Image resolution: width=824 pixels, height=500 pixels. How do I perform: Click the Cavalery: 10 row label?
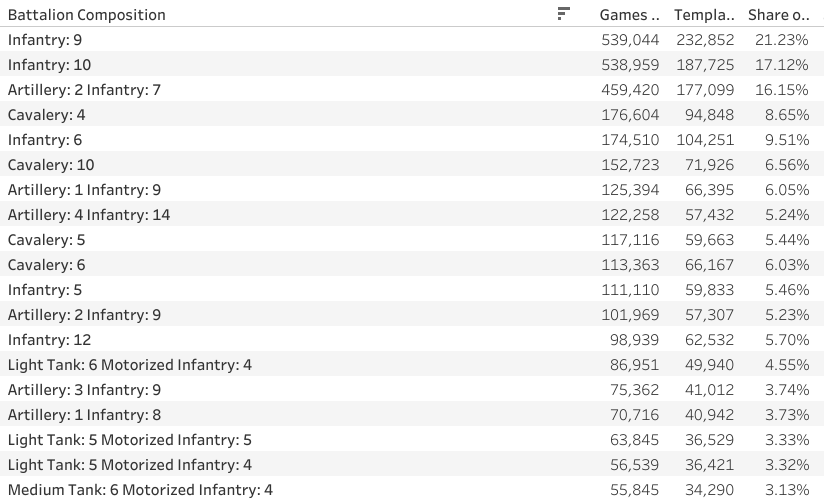click(51, 165)
